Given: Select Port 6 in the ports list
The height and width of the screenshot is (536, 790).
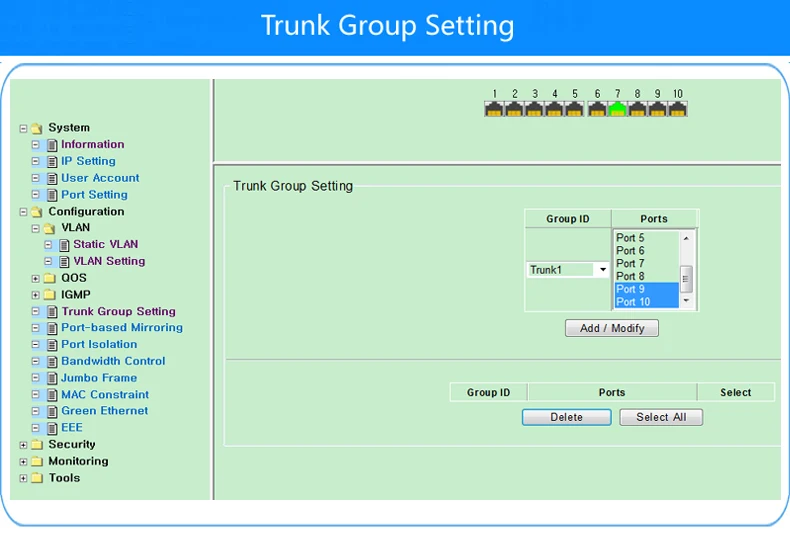Looking at the screenshot, I should click(x=646, y=250).
